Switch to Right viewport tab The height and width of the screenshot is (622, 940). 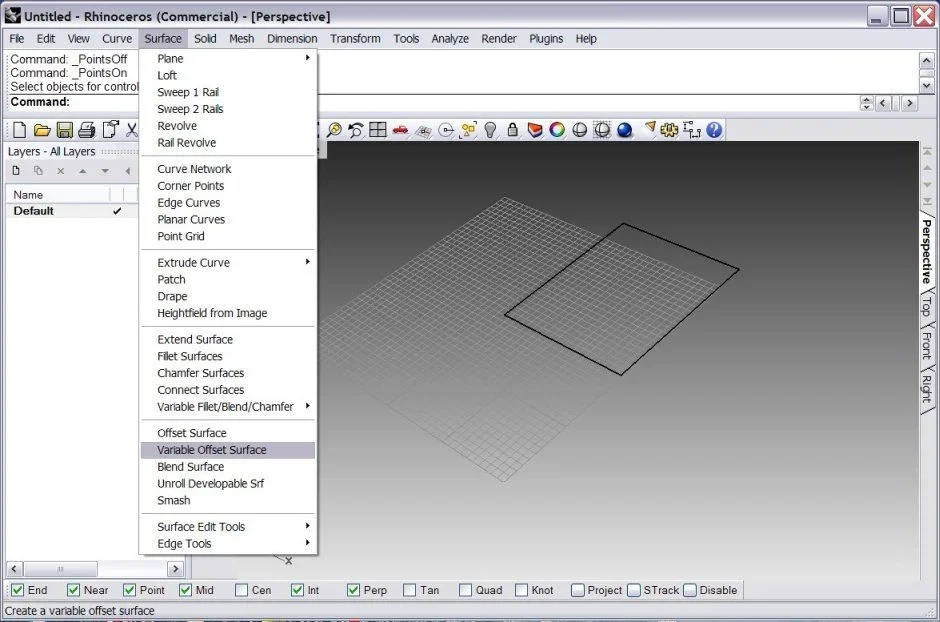926,388
